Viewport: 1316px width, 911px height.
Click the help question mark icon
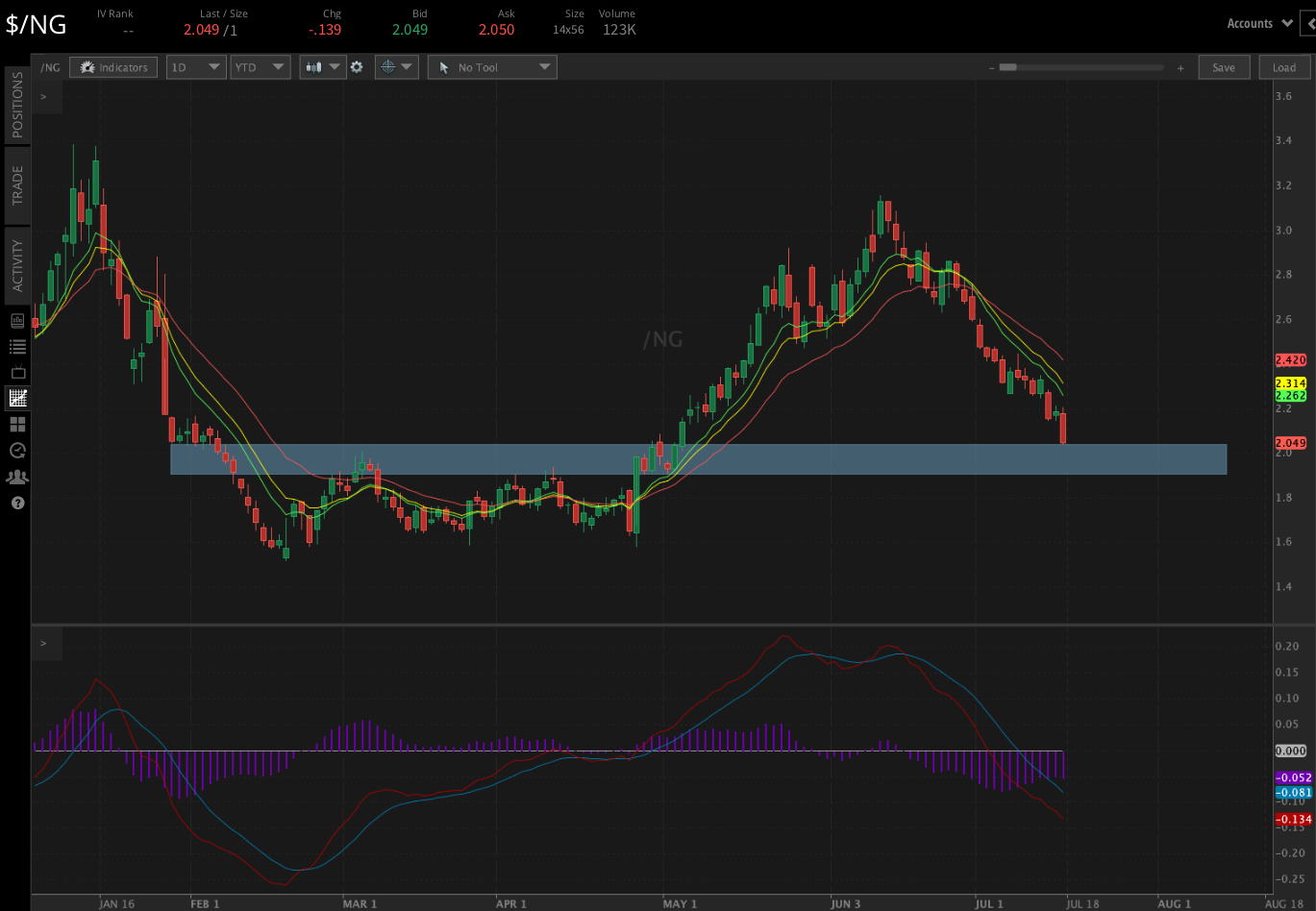pyautogui.click(x=17, y=503)
